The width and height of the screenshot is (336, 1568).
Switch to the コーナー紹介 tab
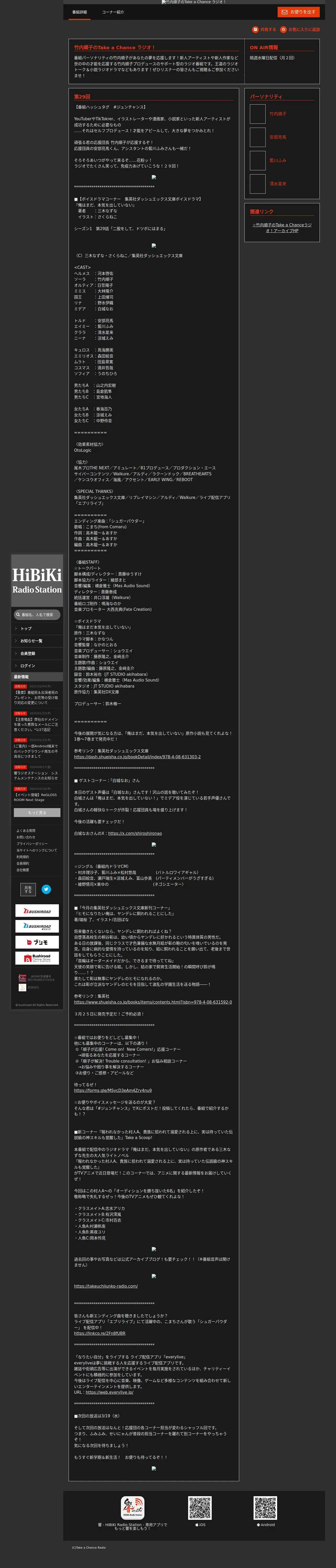[113, 12]
